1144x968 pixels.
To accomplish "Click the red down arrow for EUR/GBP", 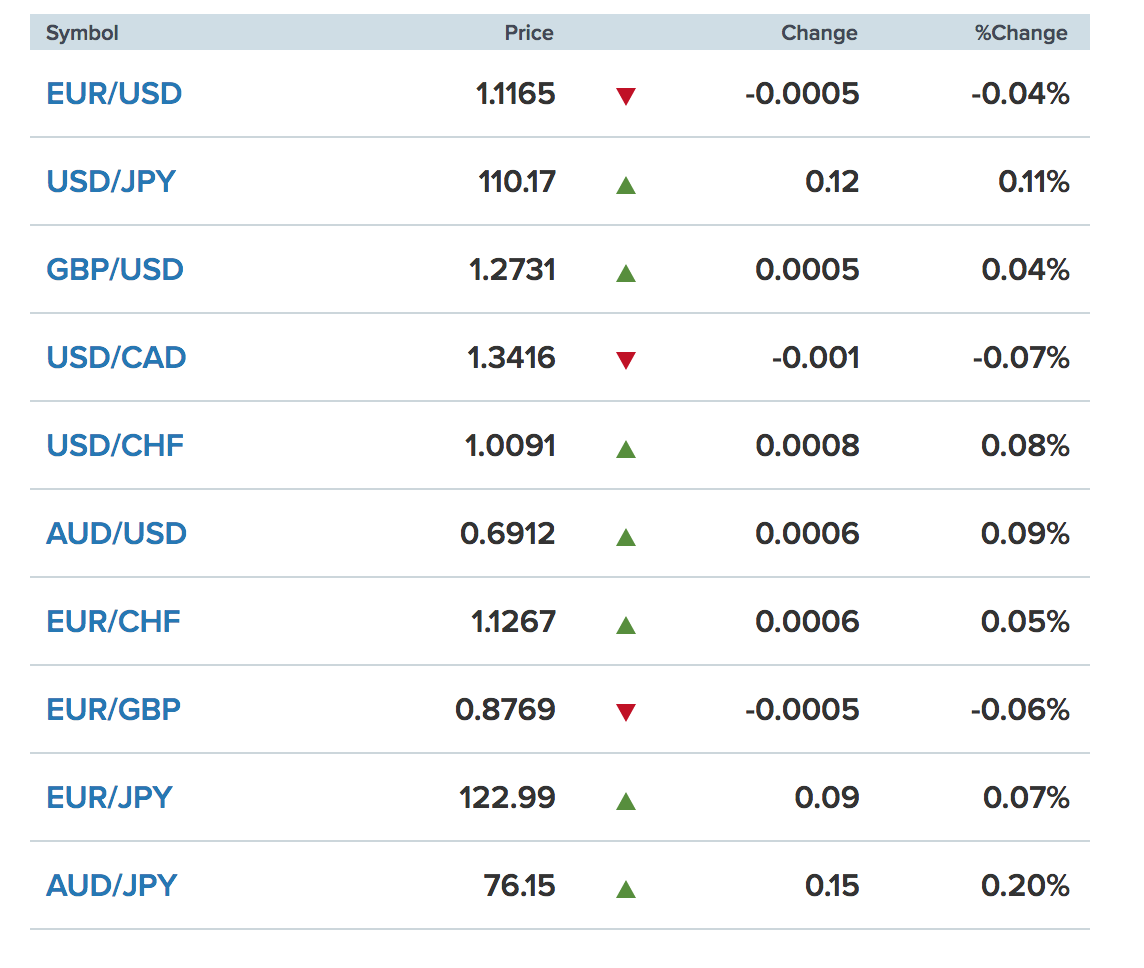I will (x=625, y=712).
